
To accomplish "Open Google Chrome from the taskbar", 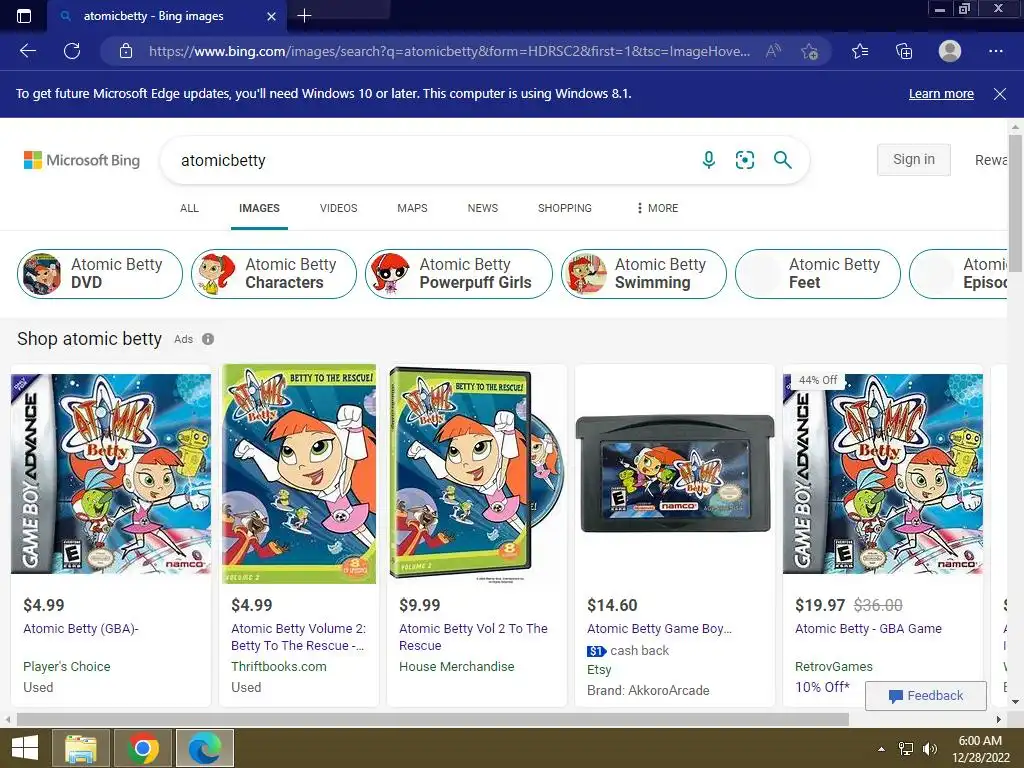I will pos(143,748).
